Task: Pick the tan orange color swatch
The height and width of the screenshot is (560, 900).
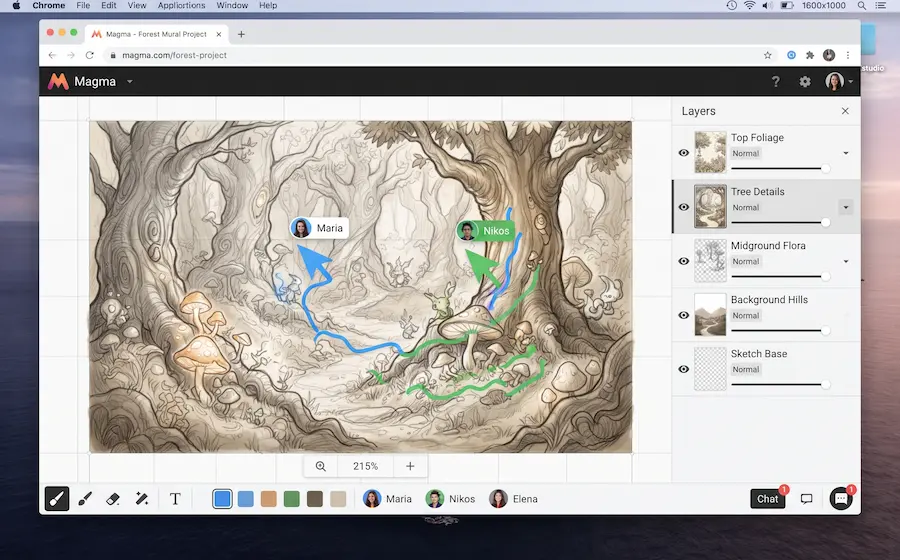Action: (x=269, y=499)
